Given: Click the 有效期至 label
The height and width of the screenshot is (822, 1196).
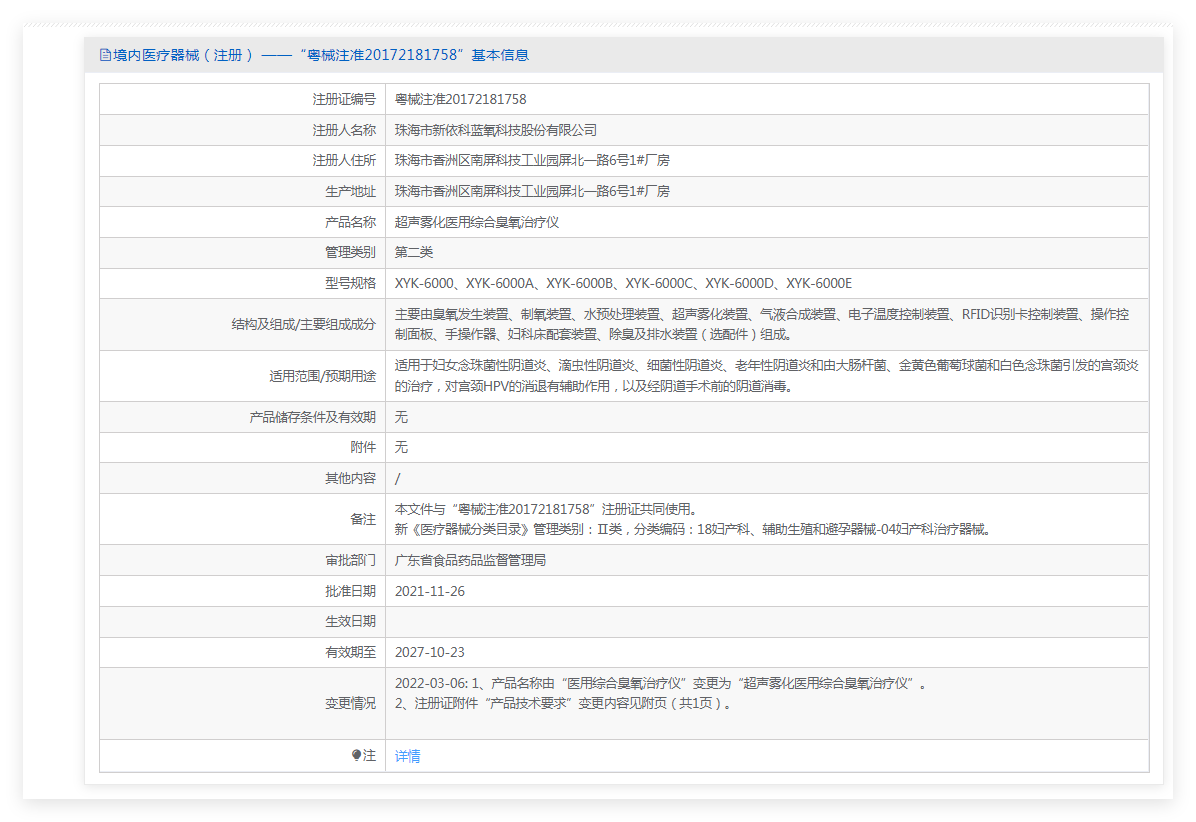Looking at the screenshot, I should pyautogui.click(x=350, y=652).
